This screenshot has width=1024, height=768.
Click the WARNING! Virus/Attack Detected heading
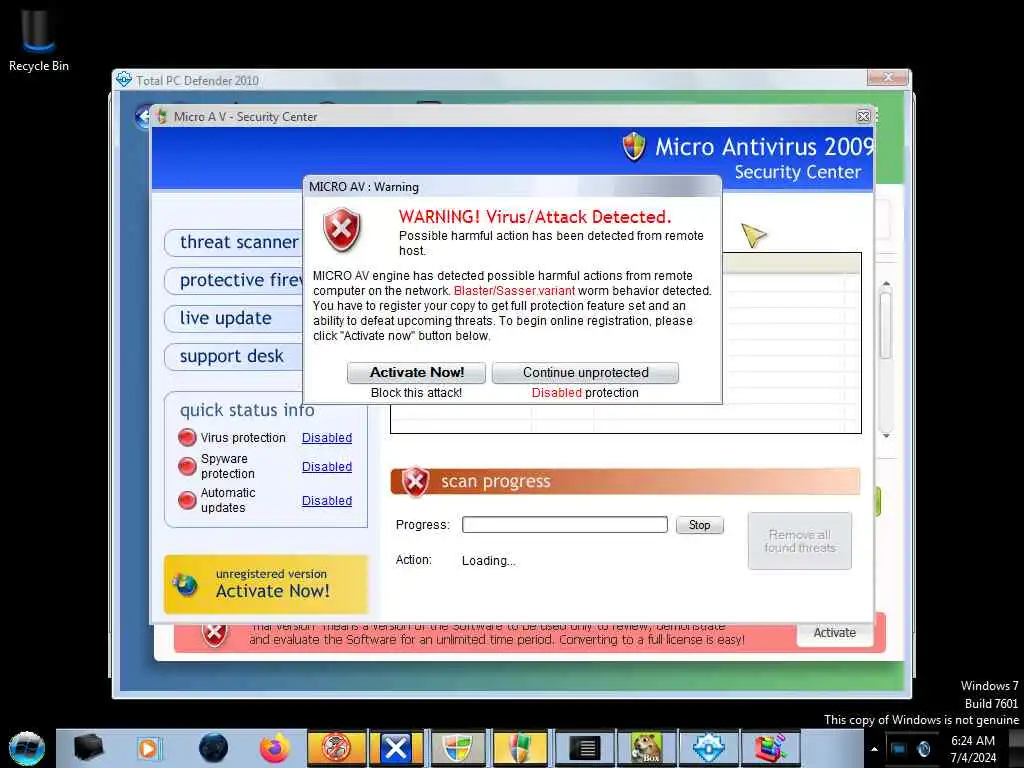pyautogui.click(x=535, y=217)
